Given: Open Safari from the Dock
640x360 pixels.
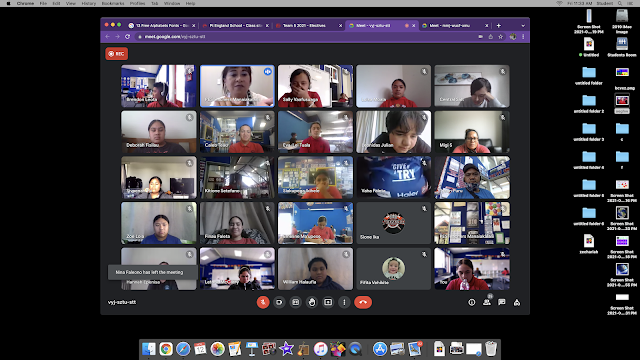Looking at the screenshot, I should tap(183, 349).
